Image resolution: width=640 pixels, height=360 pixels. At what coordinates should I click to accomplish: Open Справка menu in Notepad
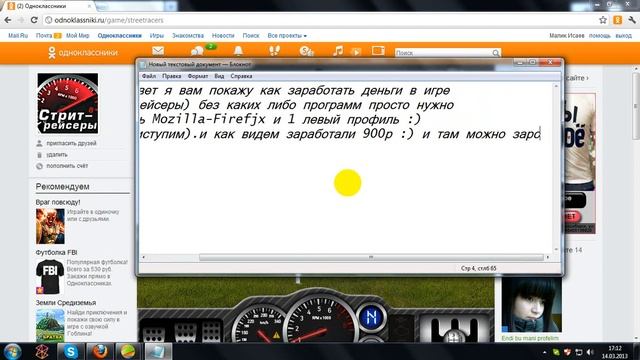pos(241,76)
